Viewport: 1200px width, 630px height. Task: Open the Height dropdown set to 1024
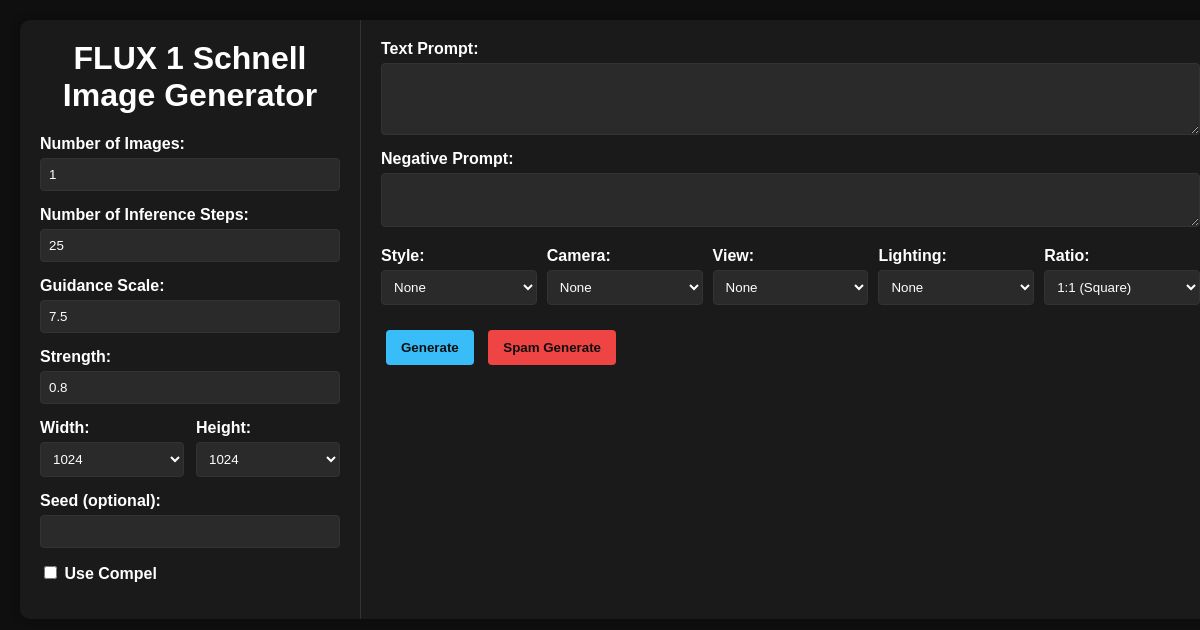point(268,459)
